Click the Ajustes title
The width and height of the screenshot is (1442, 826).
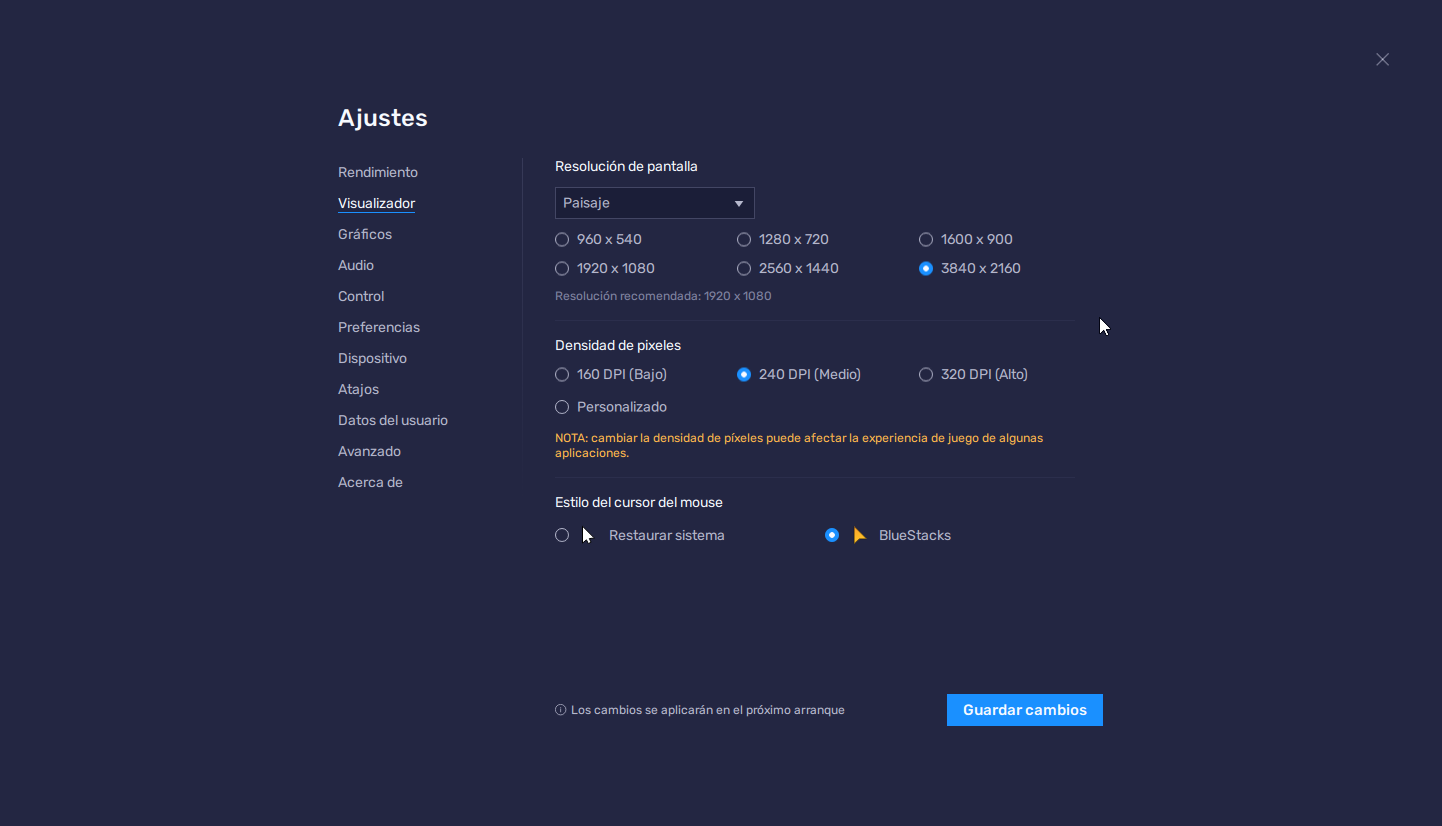[383, 118]
